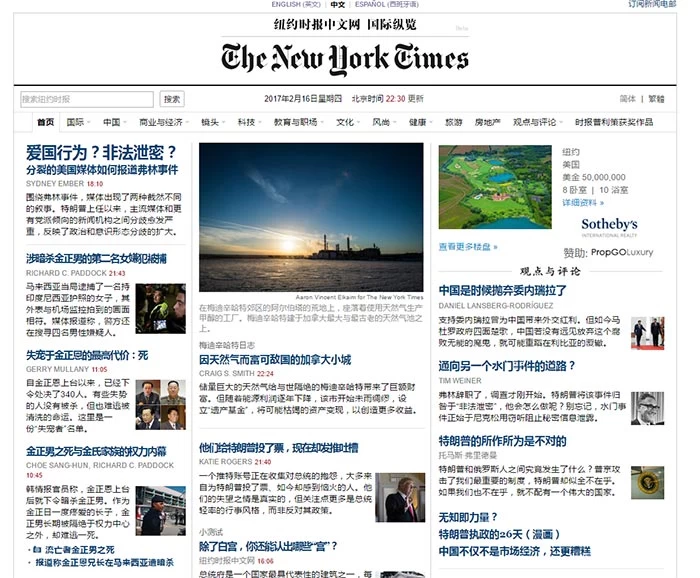Expand the 教育与职场 navigation dropdown

(298, 122)
